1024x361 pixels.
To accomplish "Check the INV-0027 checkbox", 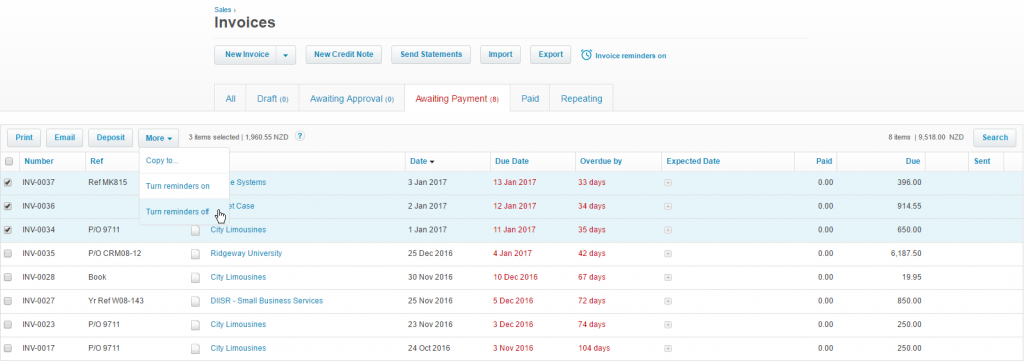I will click(x=8, y=301).
